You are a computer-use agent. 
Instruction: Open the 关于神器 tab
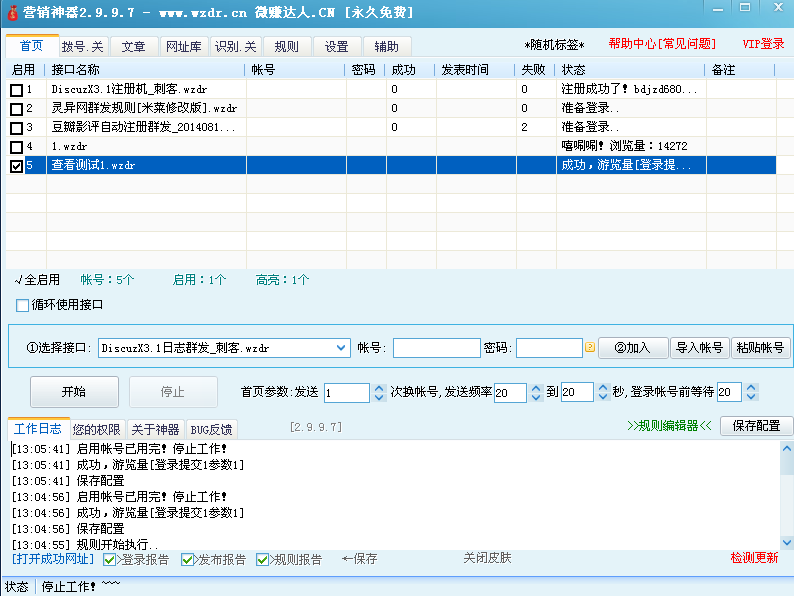pyautogui.click(x=155, y=429)
